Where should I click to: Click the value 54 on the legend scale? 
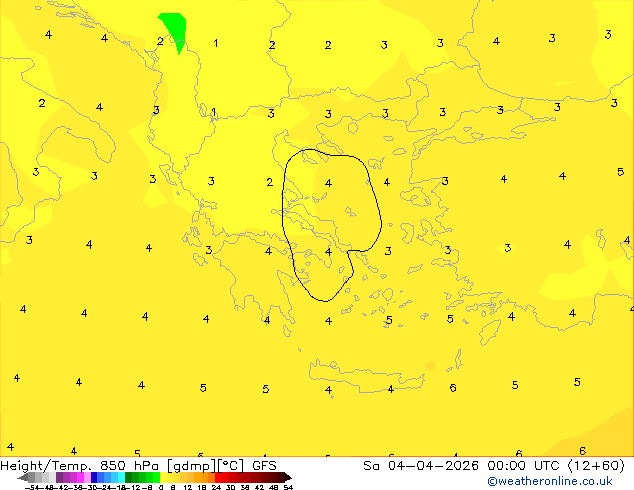(288, 487)
